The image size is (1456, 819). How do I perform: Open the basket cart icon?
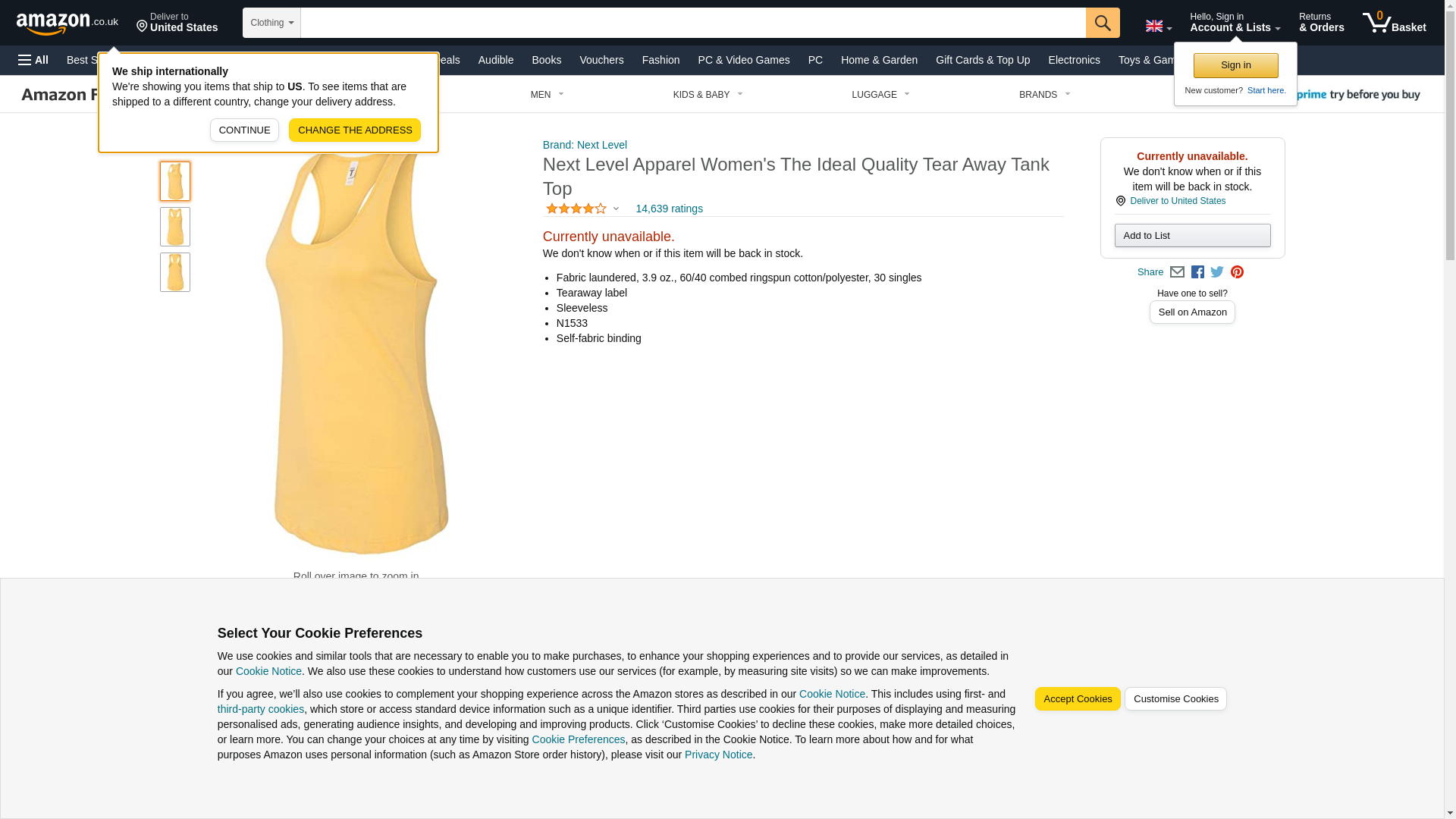(1394, 23)
